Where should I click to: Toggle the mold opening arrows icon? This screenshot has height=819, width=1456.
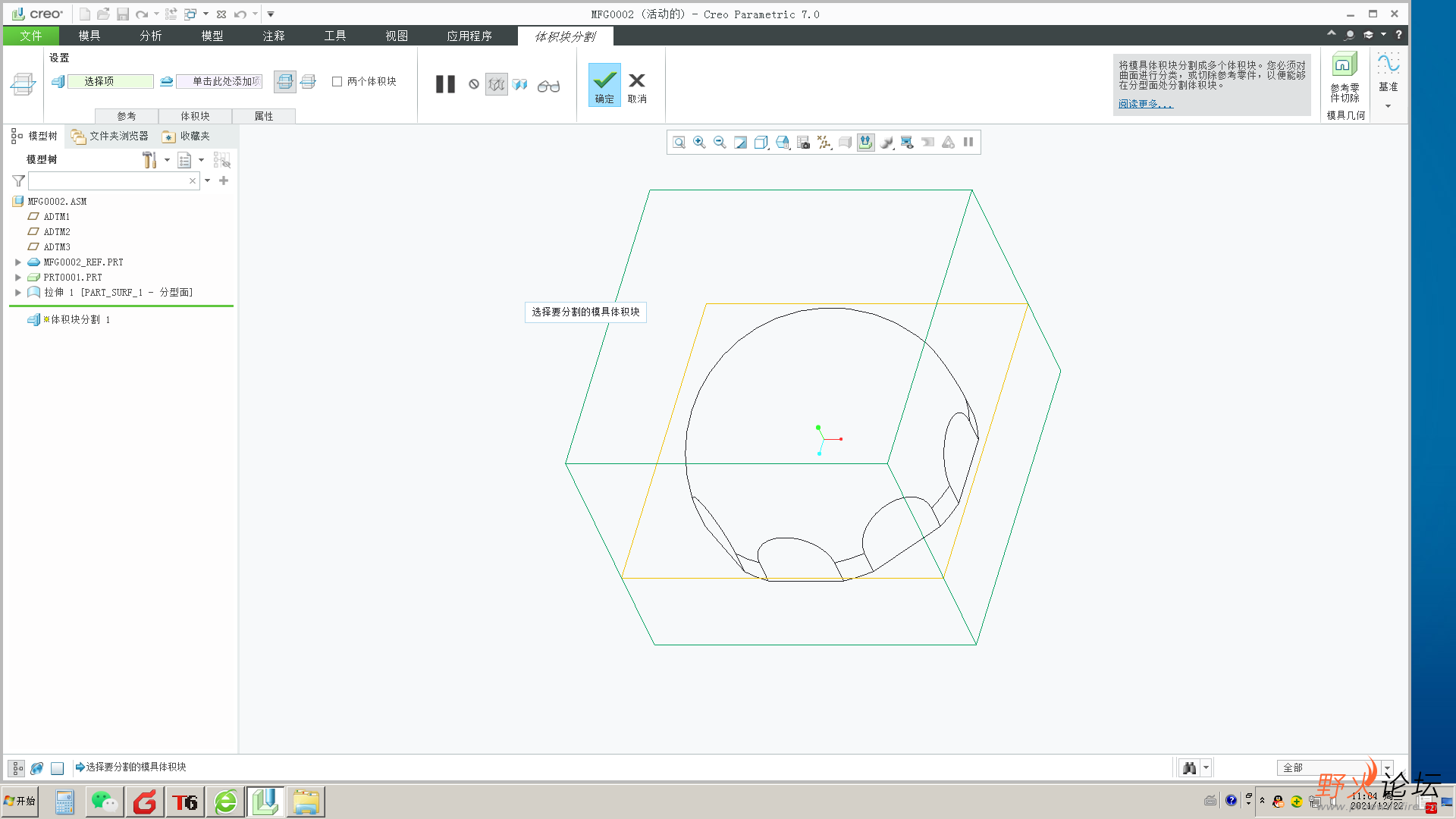coord(865,143)
